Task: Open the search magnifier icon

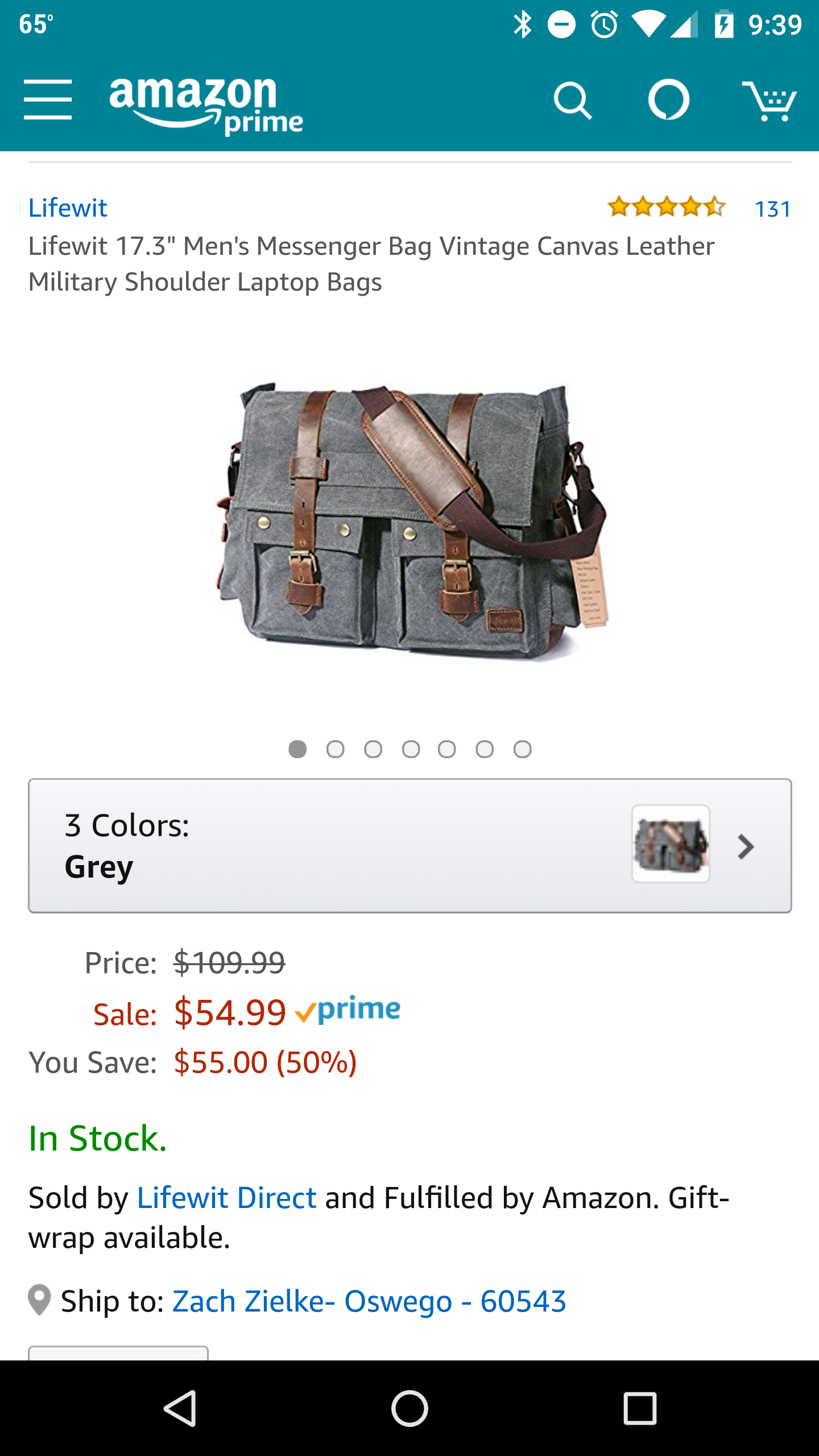Action: (x=572, y=101)
